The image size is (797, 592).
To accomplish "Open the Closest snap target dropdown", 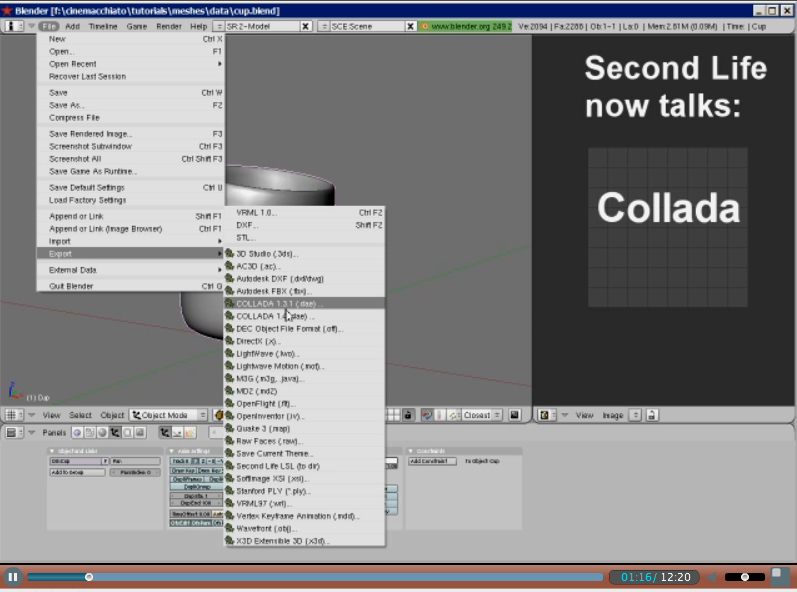I will click(x=482, y=415).
